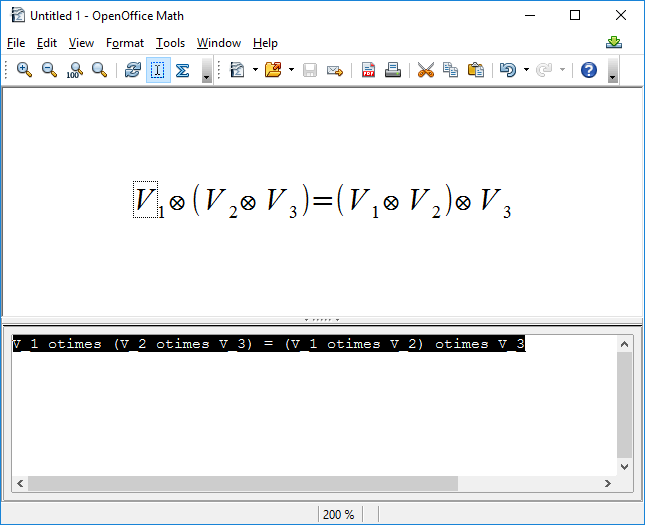
Task: Open the Catalog sigma symbols icon
Action: [183, 70]
